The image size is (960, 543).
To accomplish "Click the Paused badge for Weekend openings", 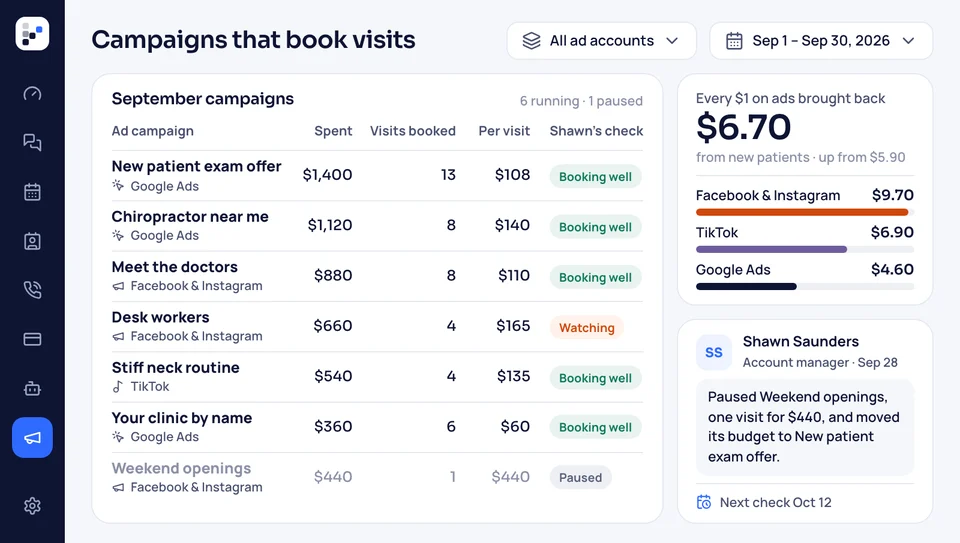I will pyautogui.click(x=580, y=477).
